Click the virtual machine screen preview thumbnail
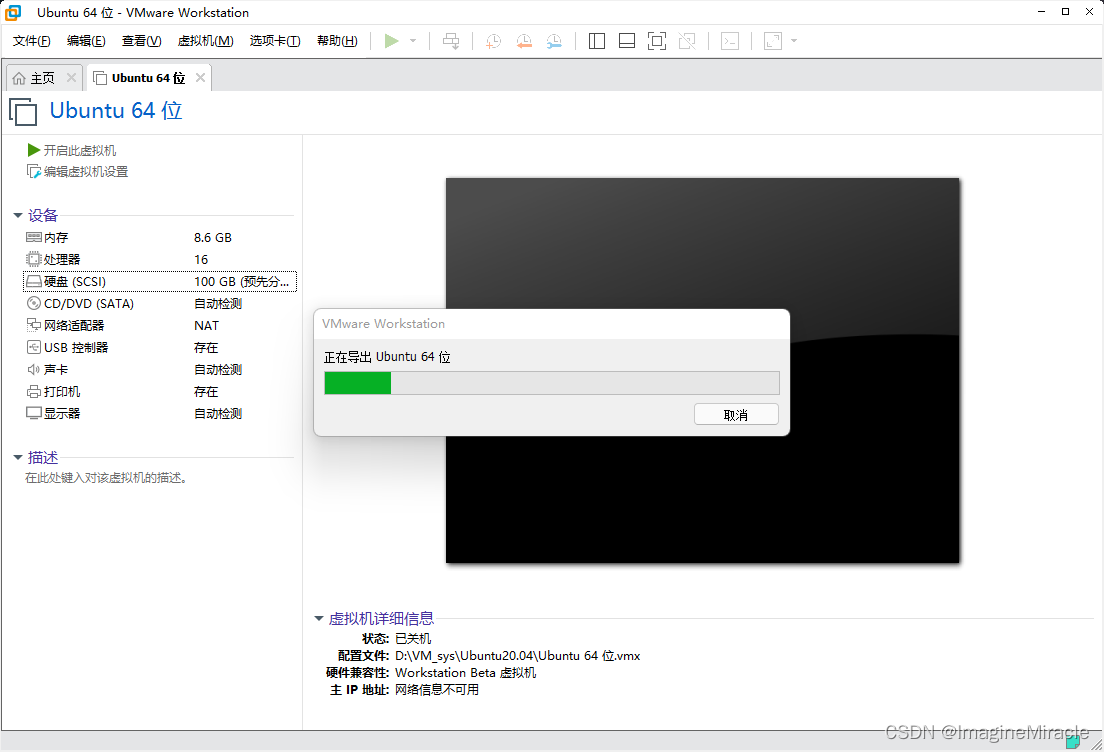 702,370
